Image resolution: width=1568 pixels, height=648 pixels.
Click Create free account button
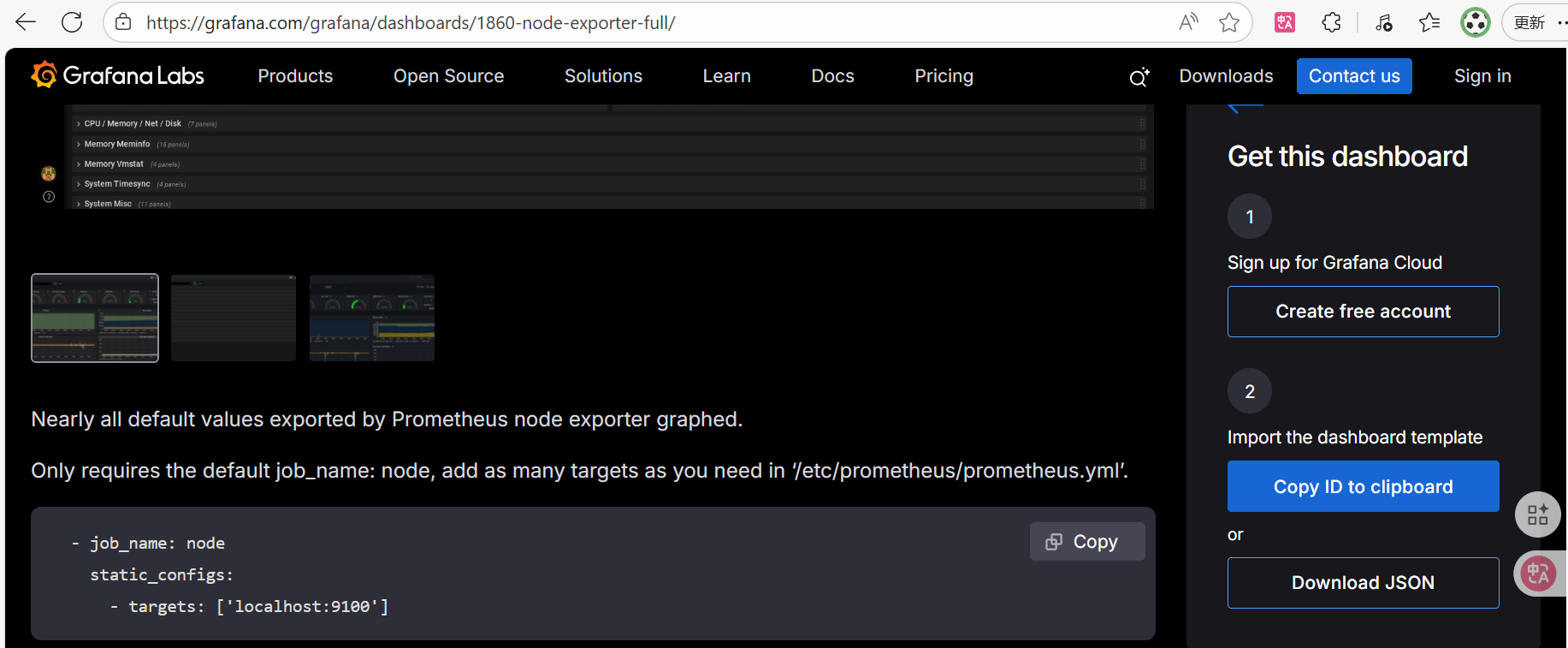(x=1363, y=312)
